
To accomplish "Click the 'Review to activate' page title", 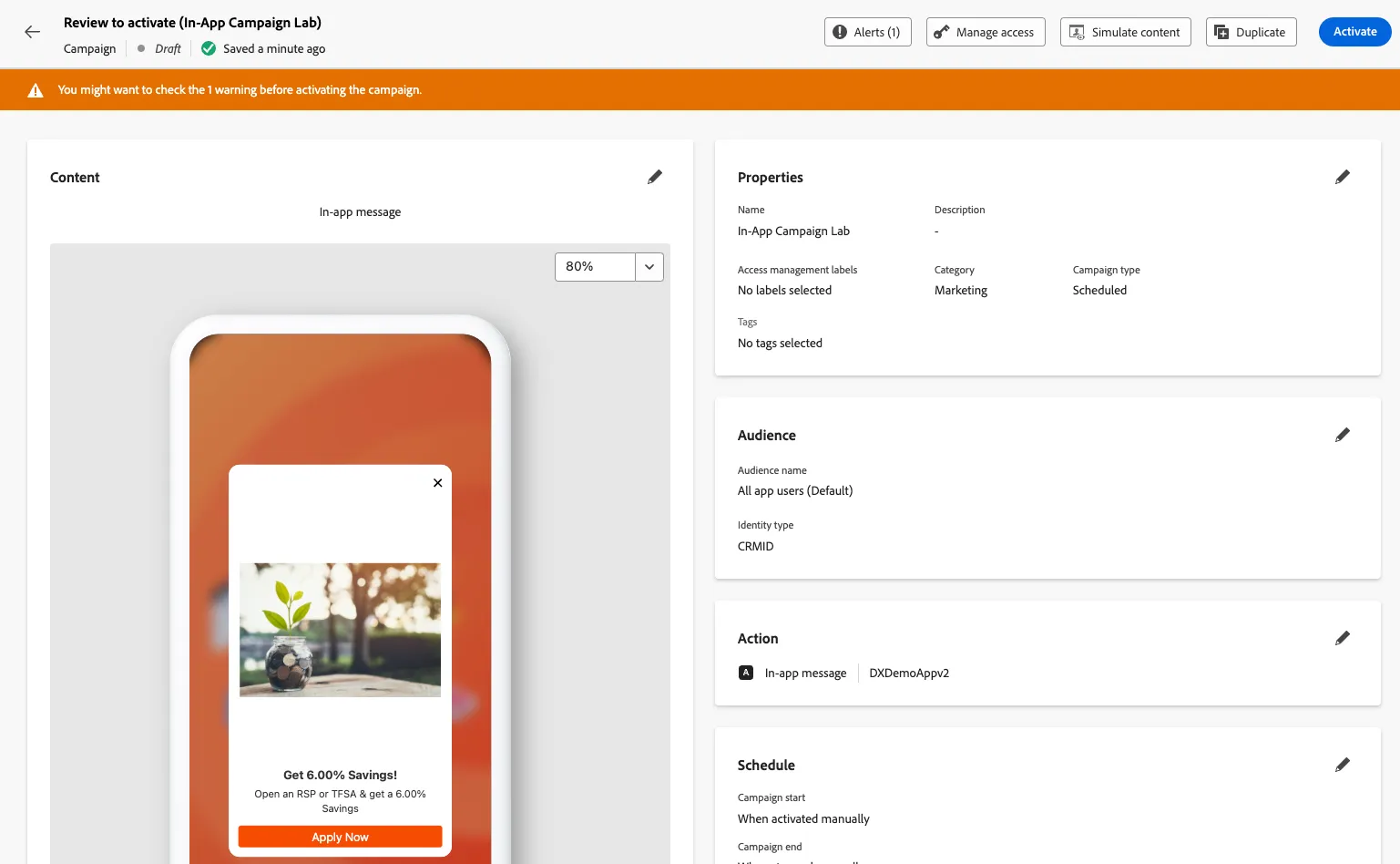I will click(x=192, y=23).
